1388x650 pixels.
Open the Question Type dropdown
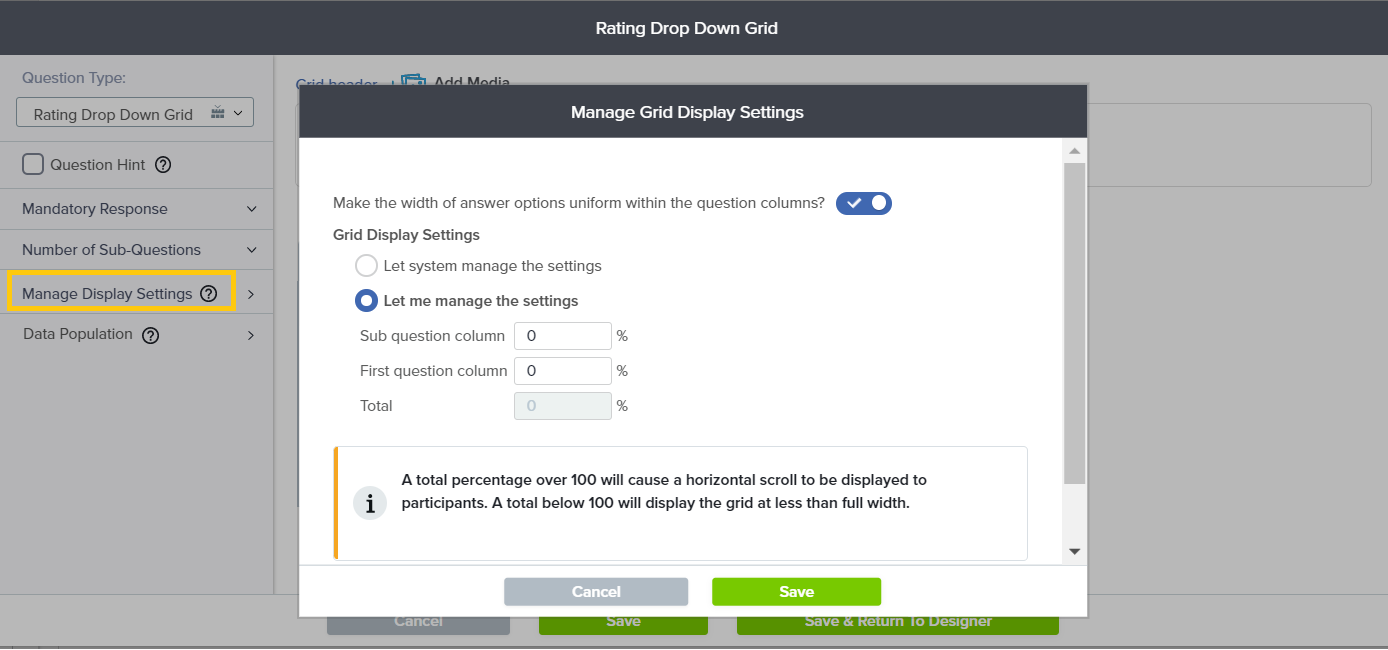135,113
